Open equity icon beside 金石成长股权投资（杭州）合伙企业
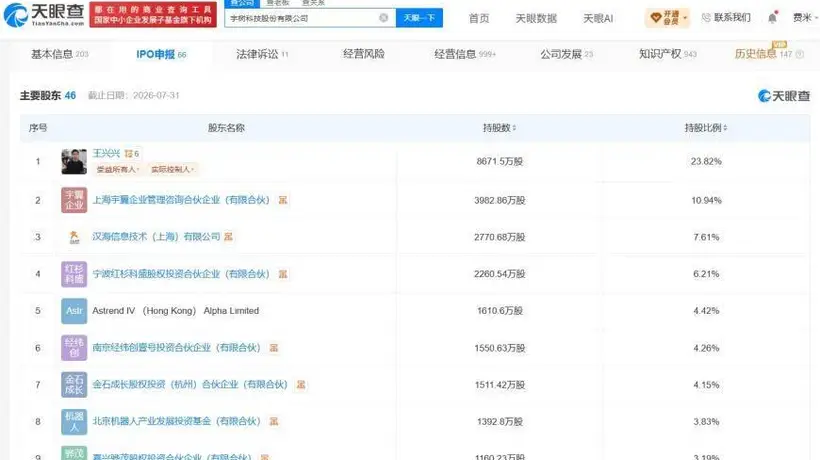This screenshot has width=820, height=460. coord(301,385)
